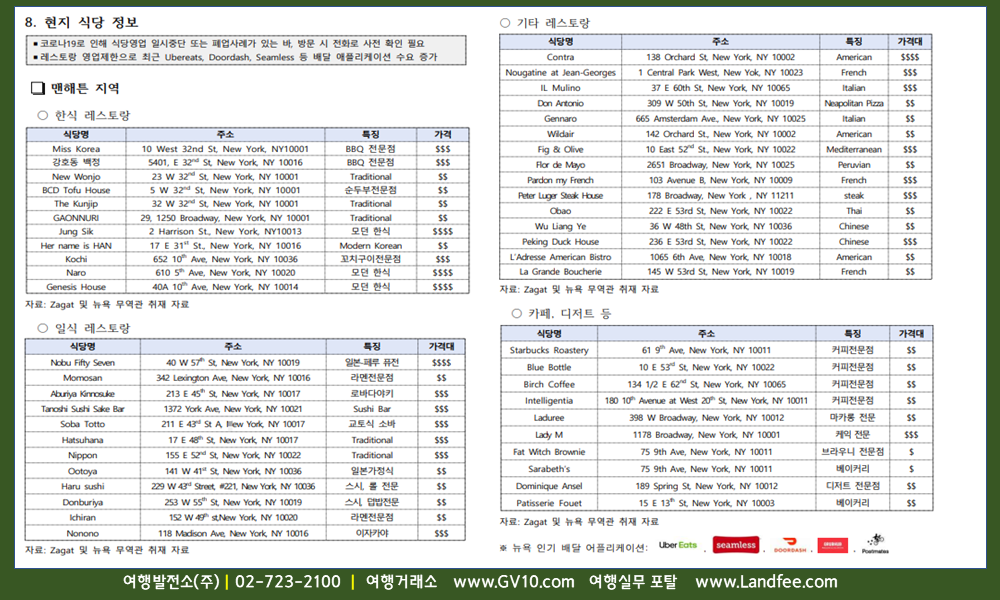
Task: Click the Uber Eats logo
Action: tap(678, 545)
